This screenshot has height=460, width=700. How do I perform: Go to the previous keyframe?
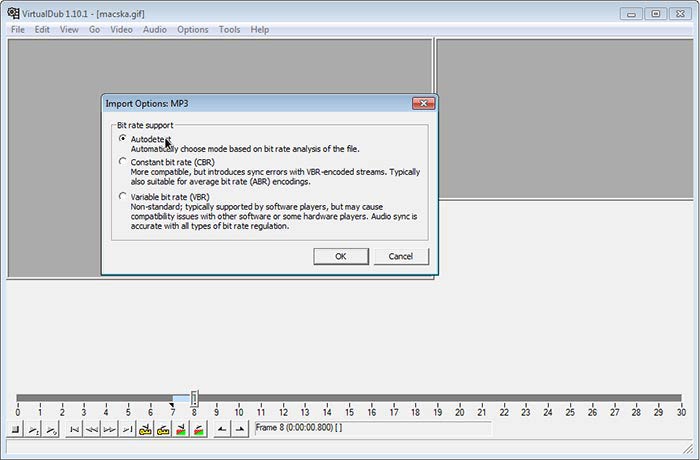point(145,429)
